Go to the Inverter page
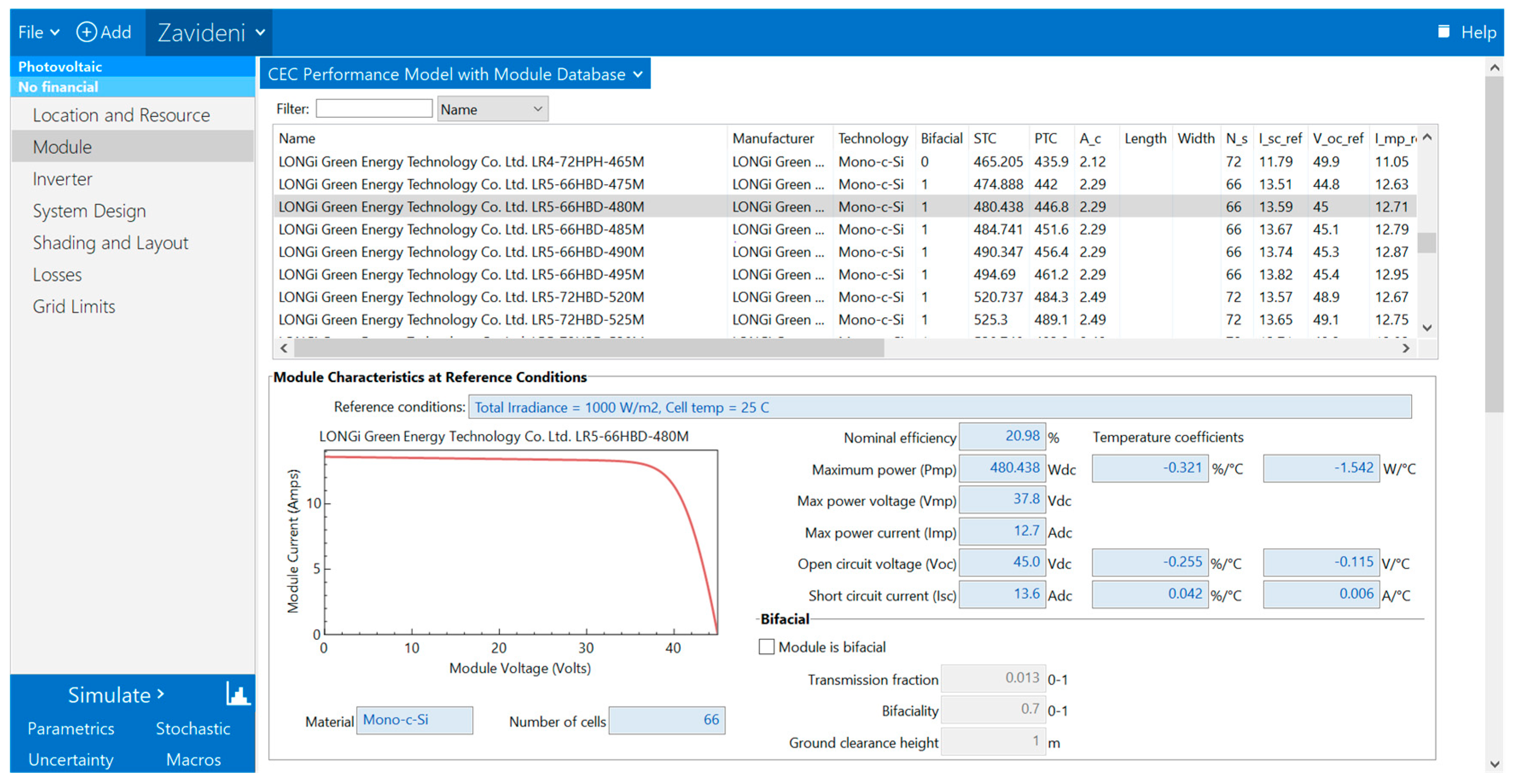This screenshot has width=1513, height=784. [x=62, y=179]
